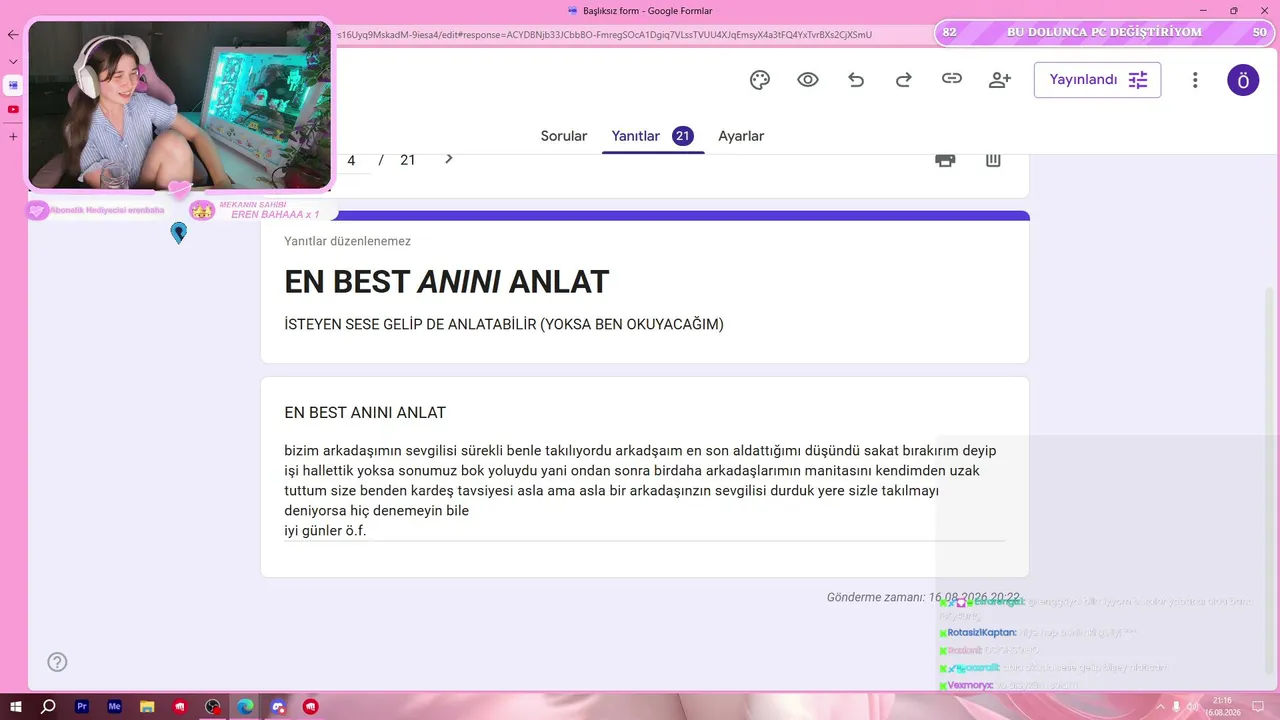This screenshot has width=1280, height=720.
Task: Click the EREN BAHAAA x 1 overlay label
Action: tap(275, 214)
